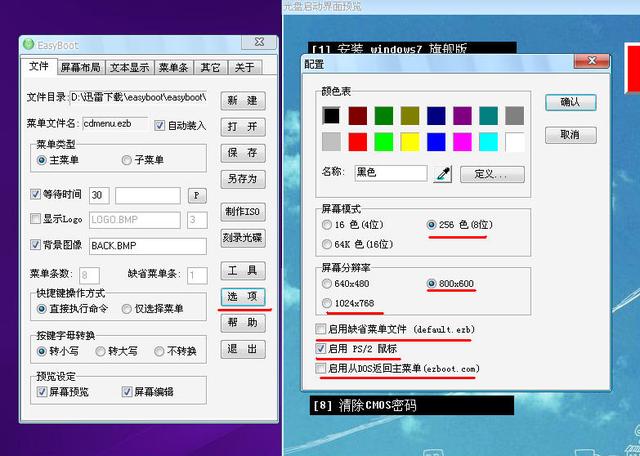Image resolution: width=640 pixels, height=456 pixels.
Task: Select the navy blue color swatch
Action: 436,116
